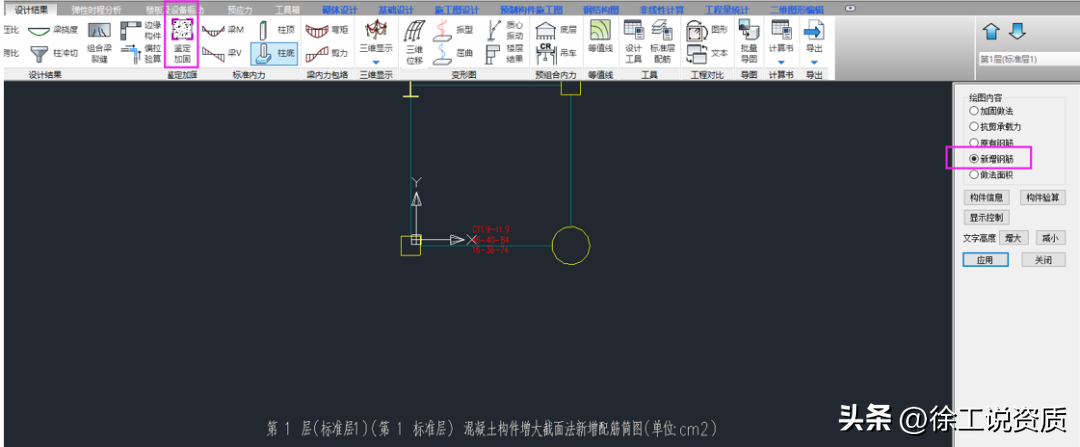
Task: Open the 标准层配筋 standard floor reinforcement
Action: tap(662, 41)
